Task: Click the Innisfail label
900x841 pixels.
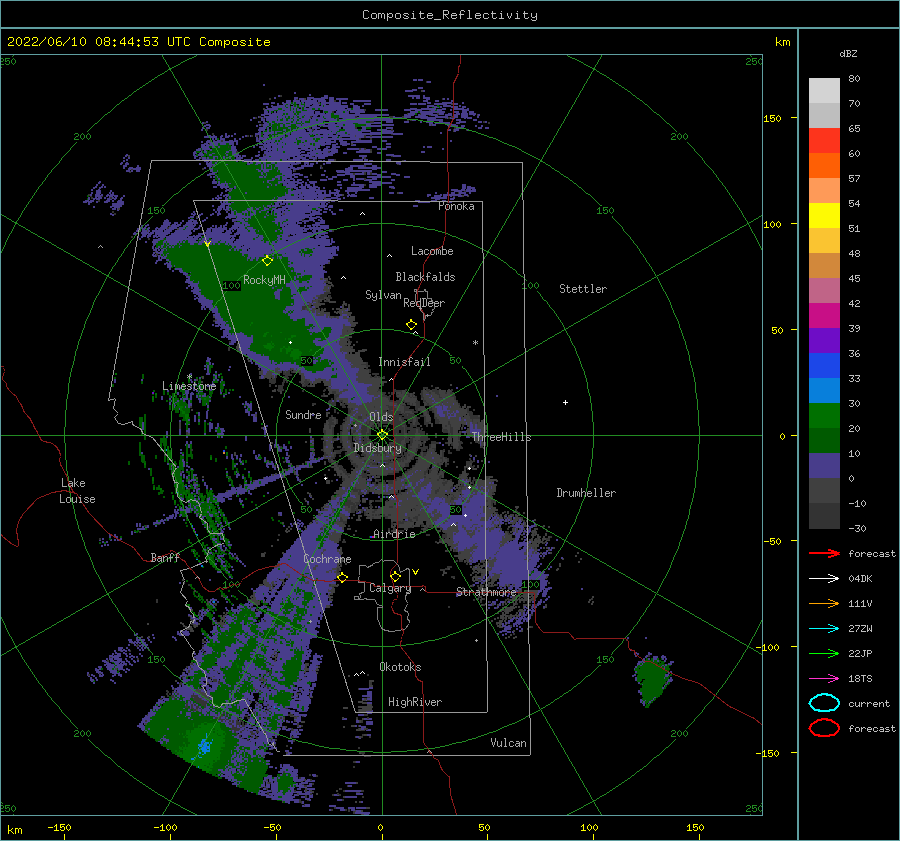Action: [404, 362]
